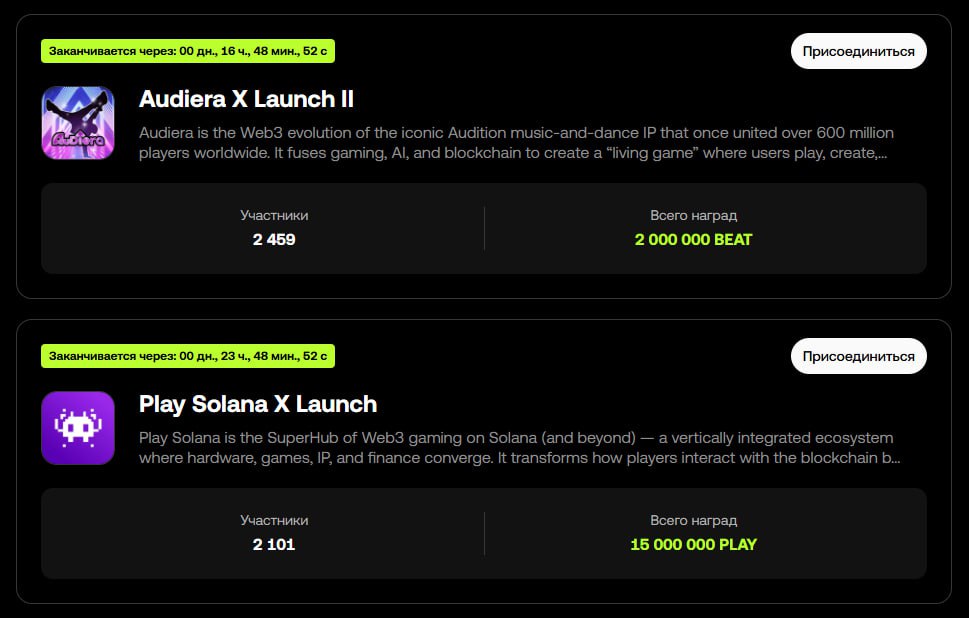Open the Play Solana X Launch title
969x618 pixels.
pos(258,404)
